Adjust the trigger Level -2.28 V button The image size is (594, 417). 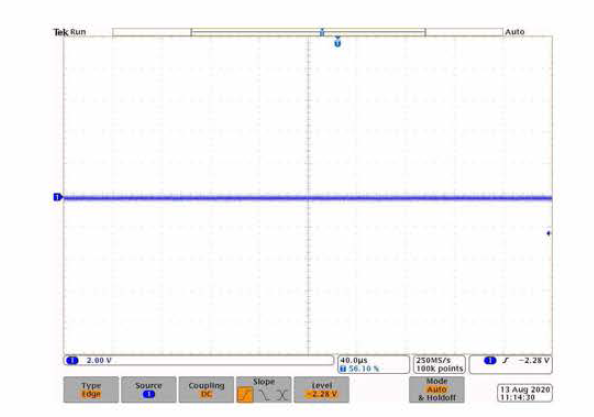[x=322, y=390]
